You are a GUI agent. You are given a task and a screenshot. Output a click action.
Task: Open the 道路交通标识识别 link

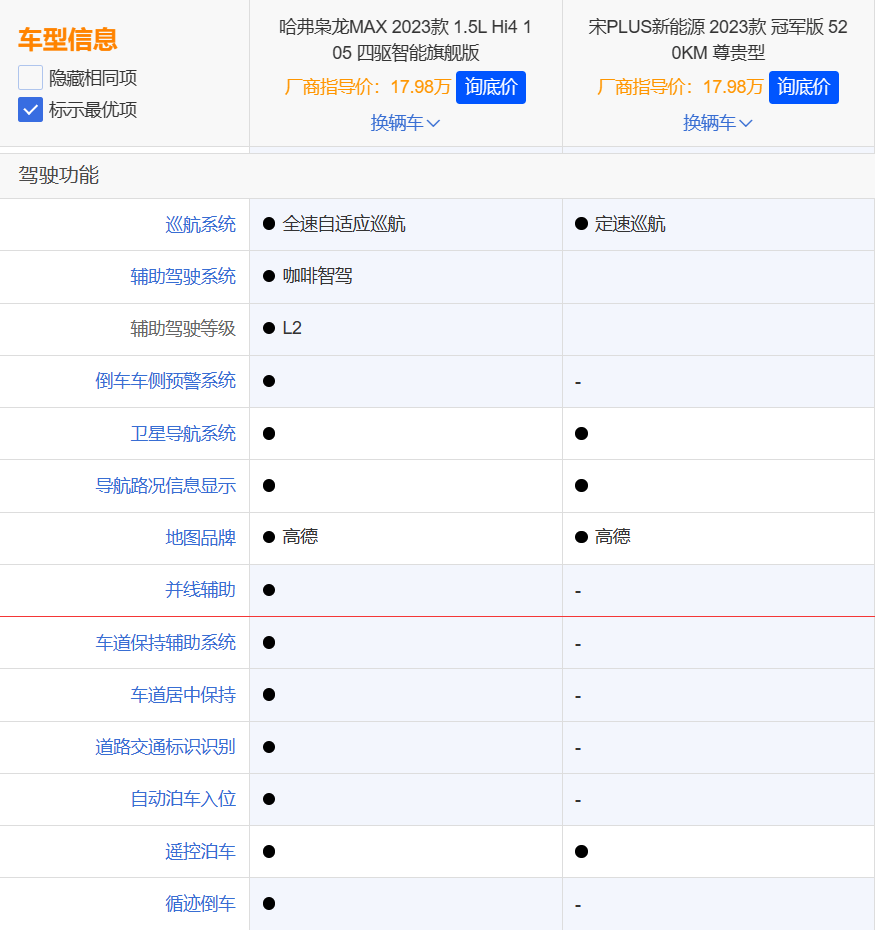[166, 747]
